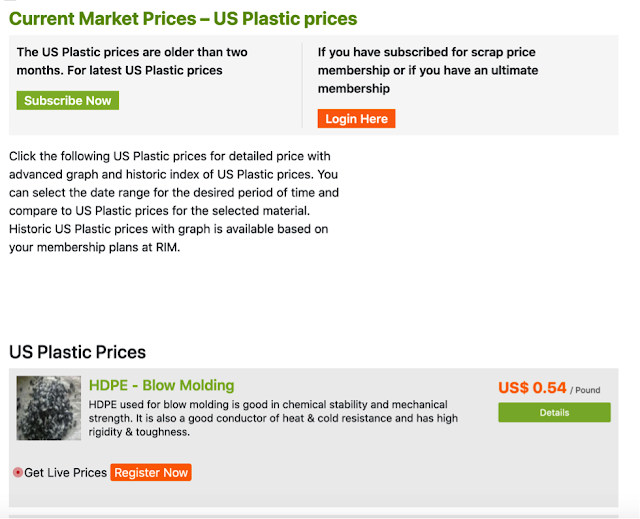Click the 'older than two months' notice text
This screenshot has height=519, width=640.
[132, 61]
